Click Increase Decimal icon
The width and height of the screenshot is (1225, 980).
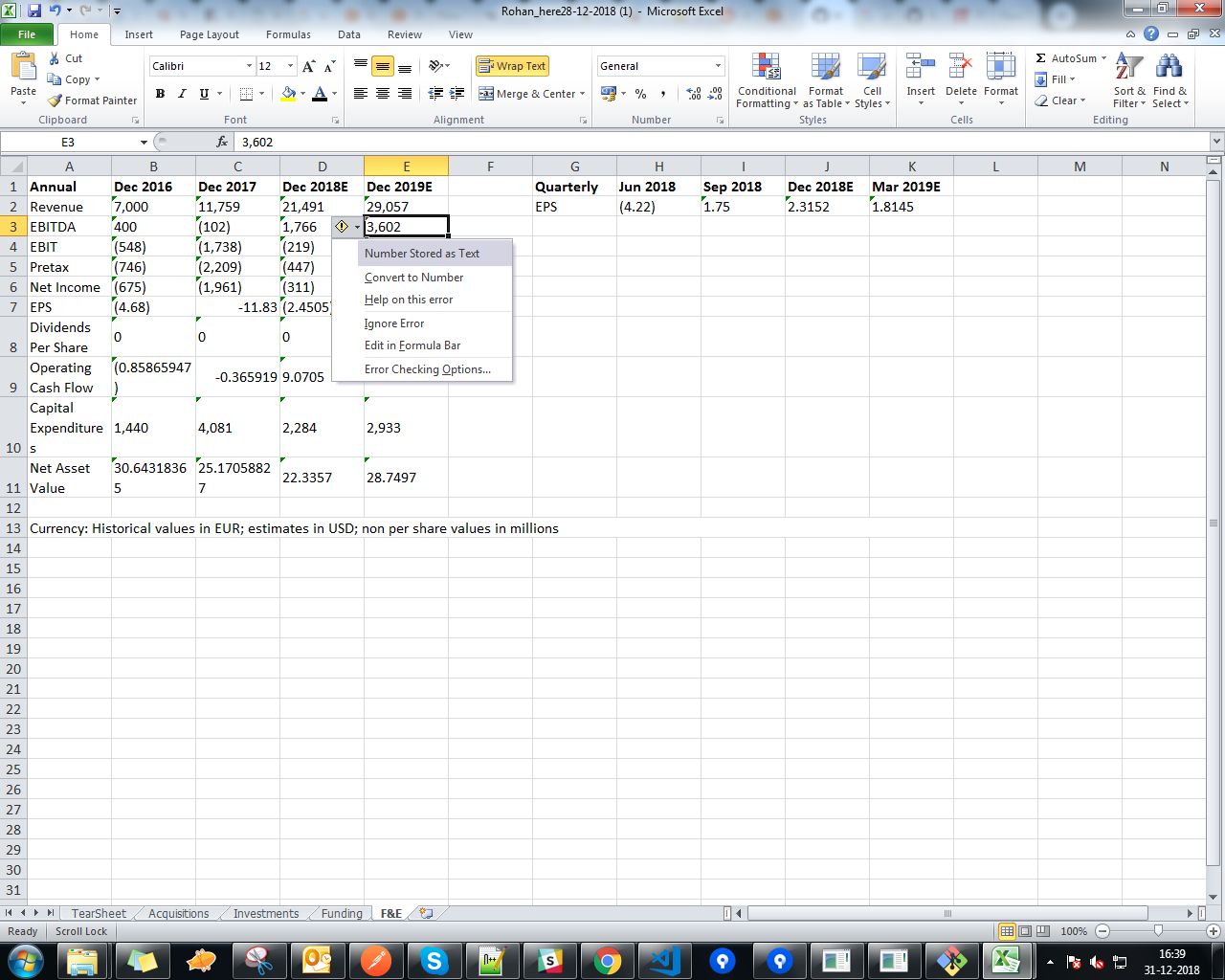coord(694,94)
